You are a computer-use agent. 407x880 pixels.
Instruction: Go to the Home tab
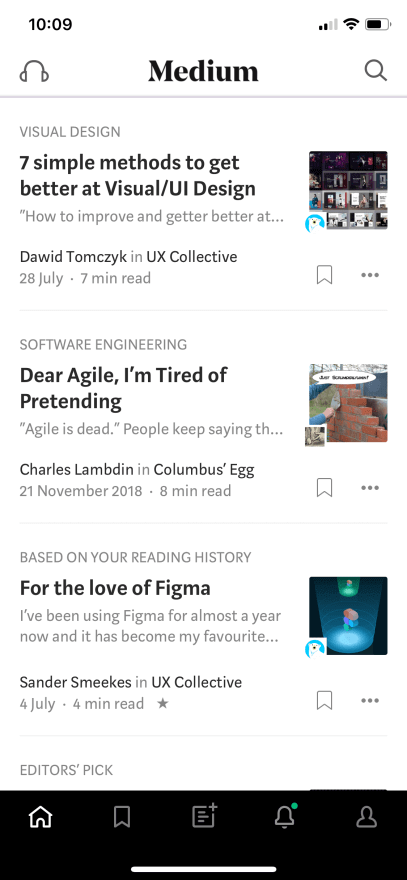coord(40,817)
